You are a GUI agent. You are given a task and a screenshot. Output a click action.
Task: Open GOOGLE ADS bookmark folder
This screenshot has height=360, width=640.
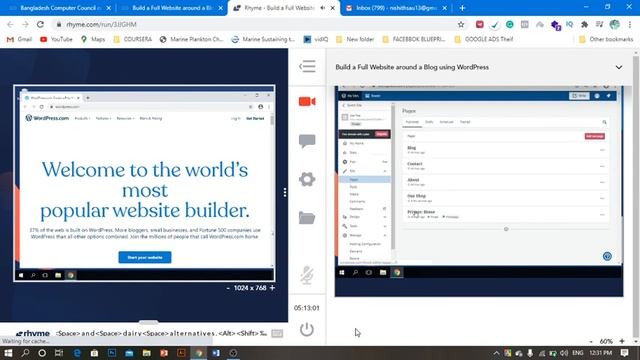484,39
